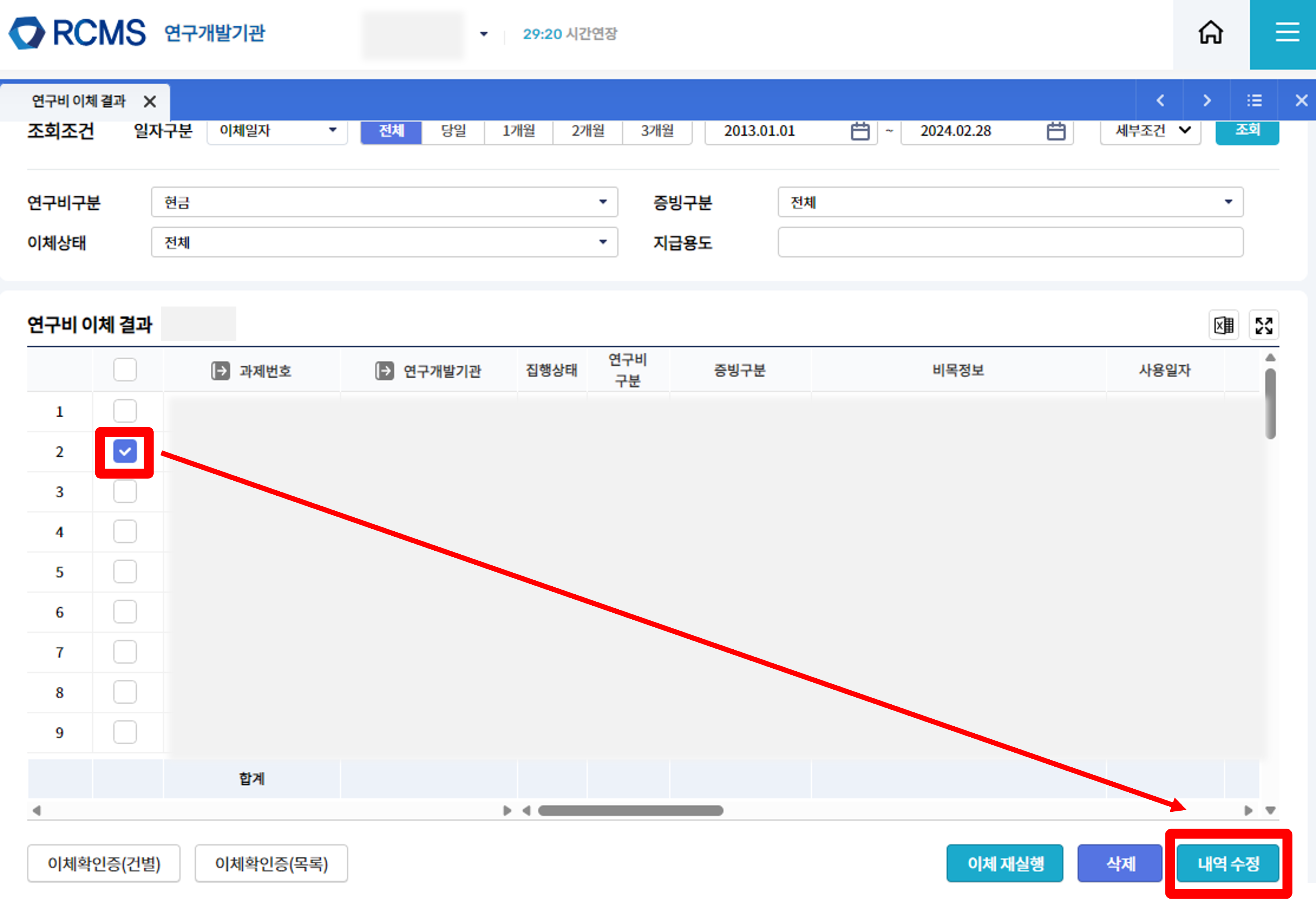Click the 과제번호 column arrow icon
This screenshot has height=899, width=1316.
click(220, 371)
